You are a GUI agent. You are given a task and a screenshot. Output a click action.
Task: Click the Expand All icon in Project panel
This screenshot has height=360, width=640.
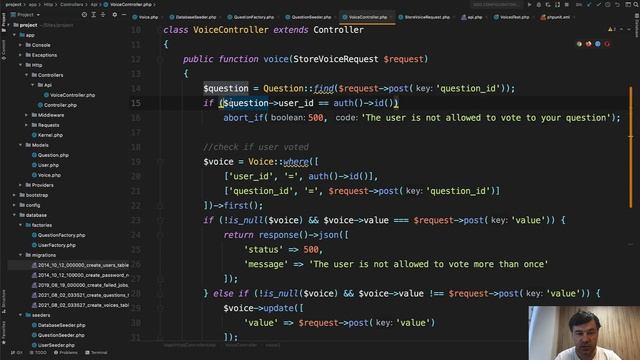(x=93, y=15)
